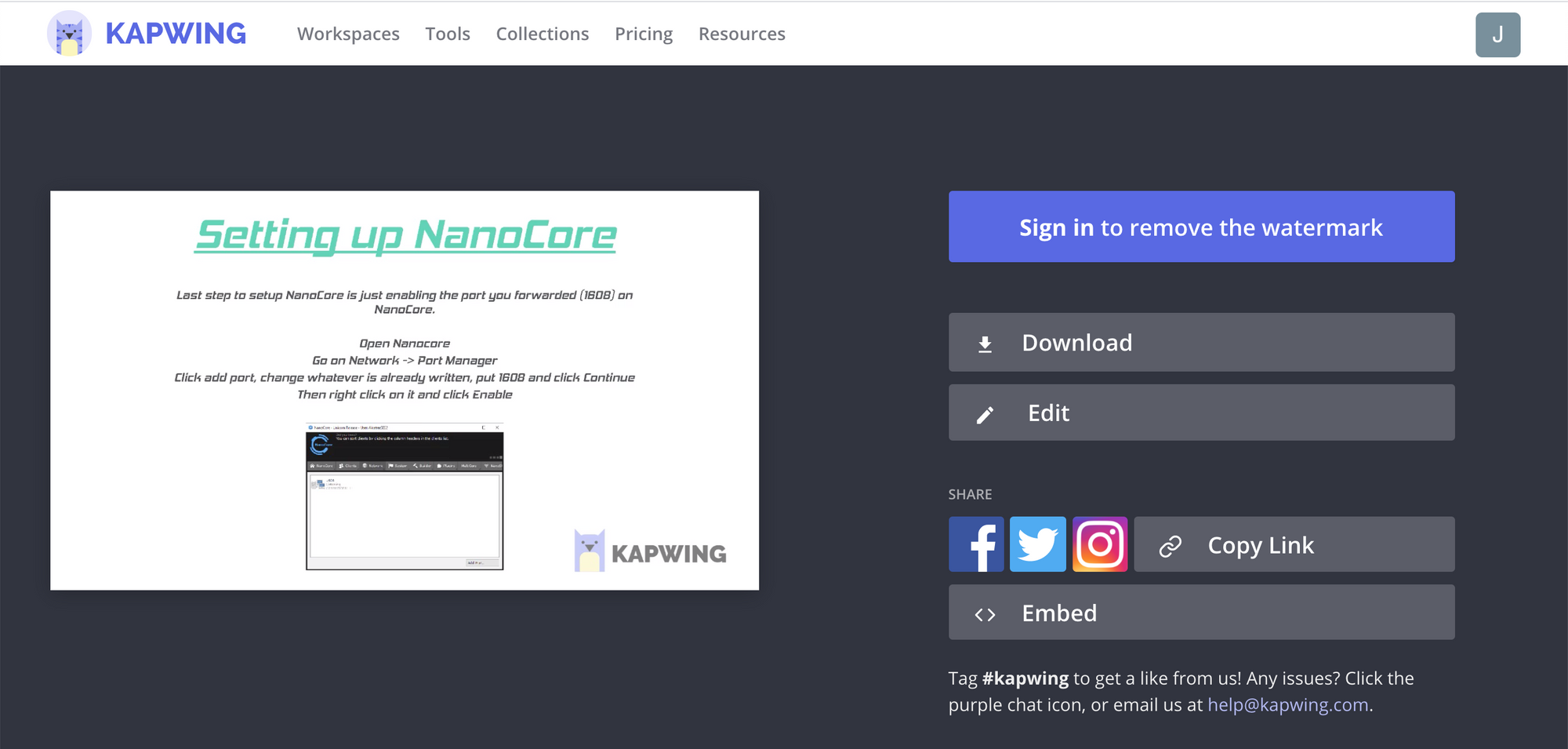
Task: Click the KAPWING wordmark in header
Action: pyautogui.click(x=176, y=34)
